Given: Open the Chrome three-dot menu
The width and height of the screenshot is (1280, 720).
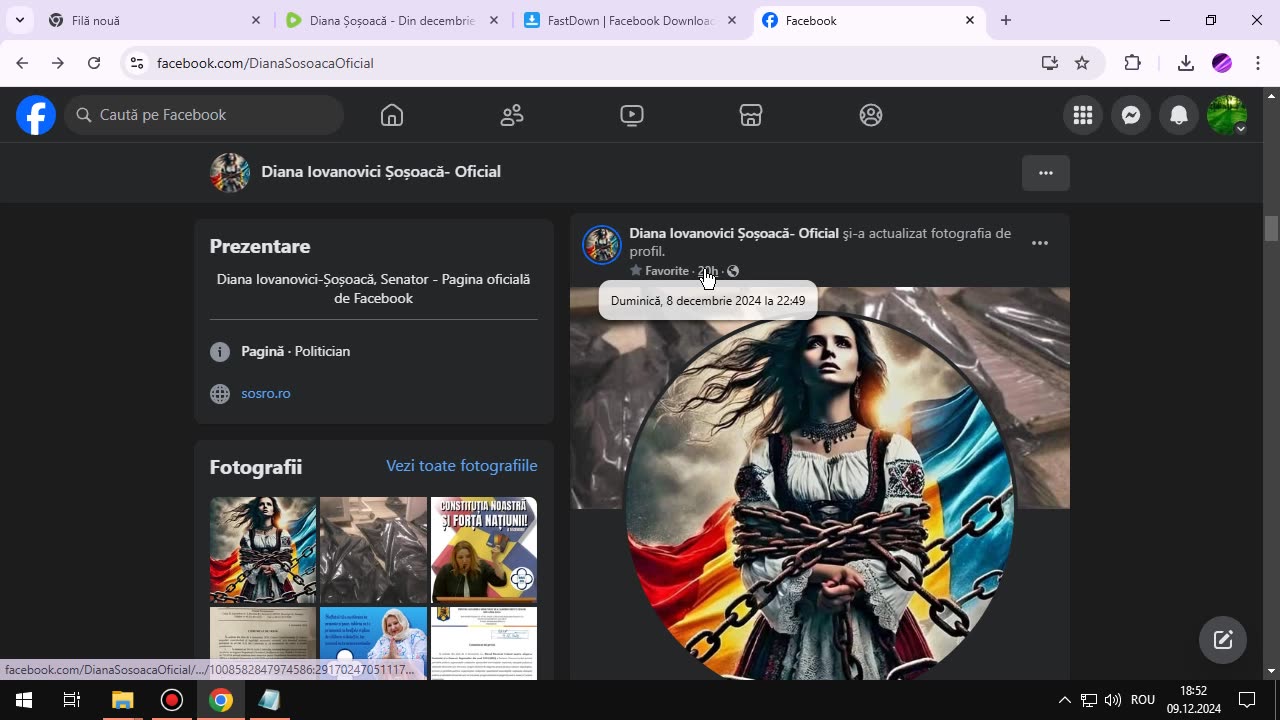Looking at the screenshot, I should [x=1258, y=63].
